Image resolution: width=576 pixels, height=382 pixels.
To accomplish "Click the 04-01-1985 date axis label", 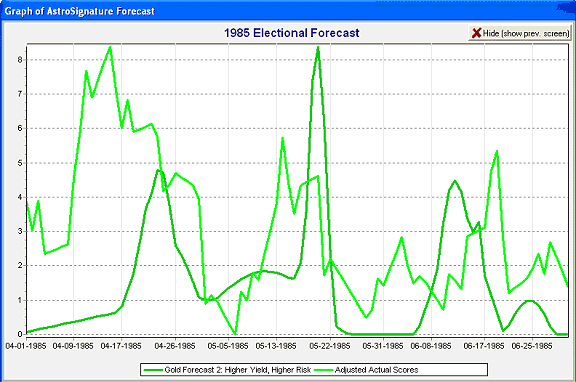I will coord(26,346).
